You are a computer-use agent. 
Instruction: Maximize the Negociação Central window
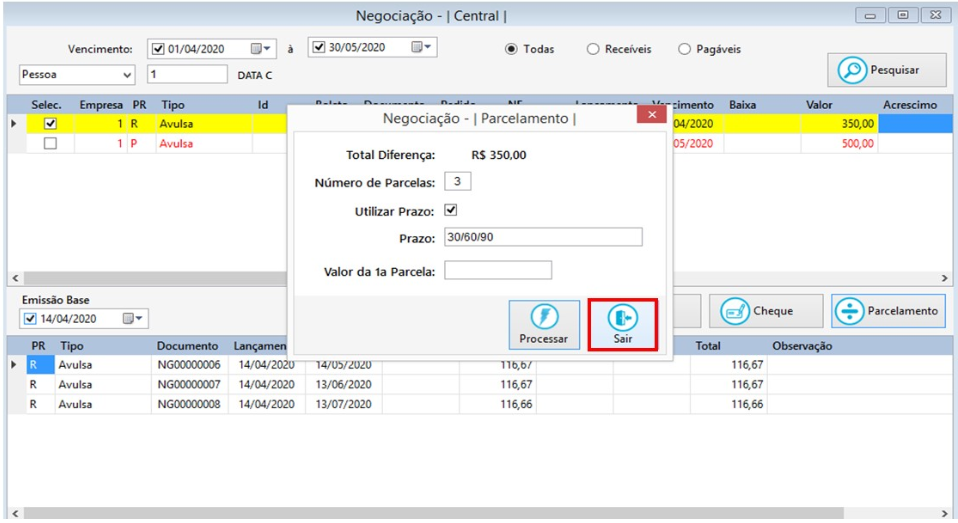point(902,15)
